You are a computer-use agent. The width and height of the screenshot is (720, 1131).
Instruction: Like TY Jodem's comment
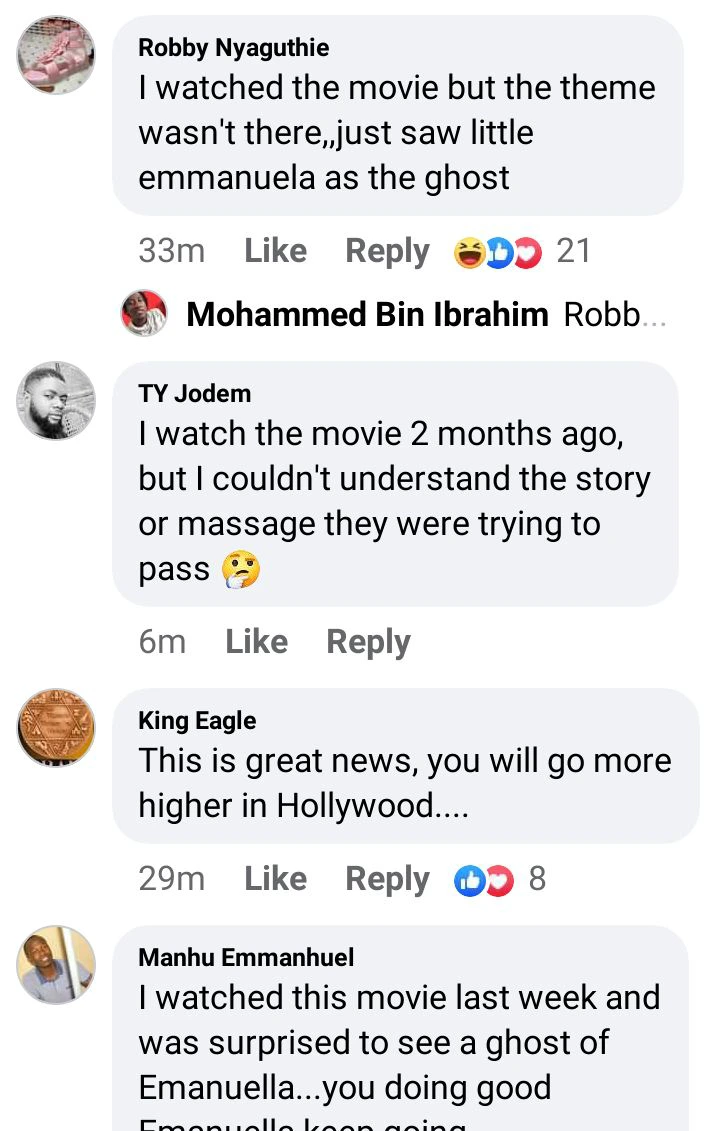coord(257,641)
